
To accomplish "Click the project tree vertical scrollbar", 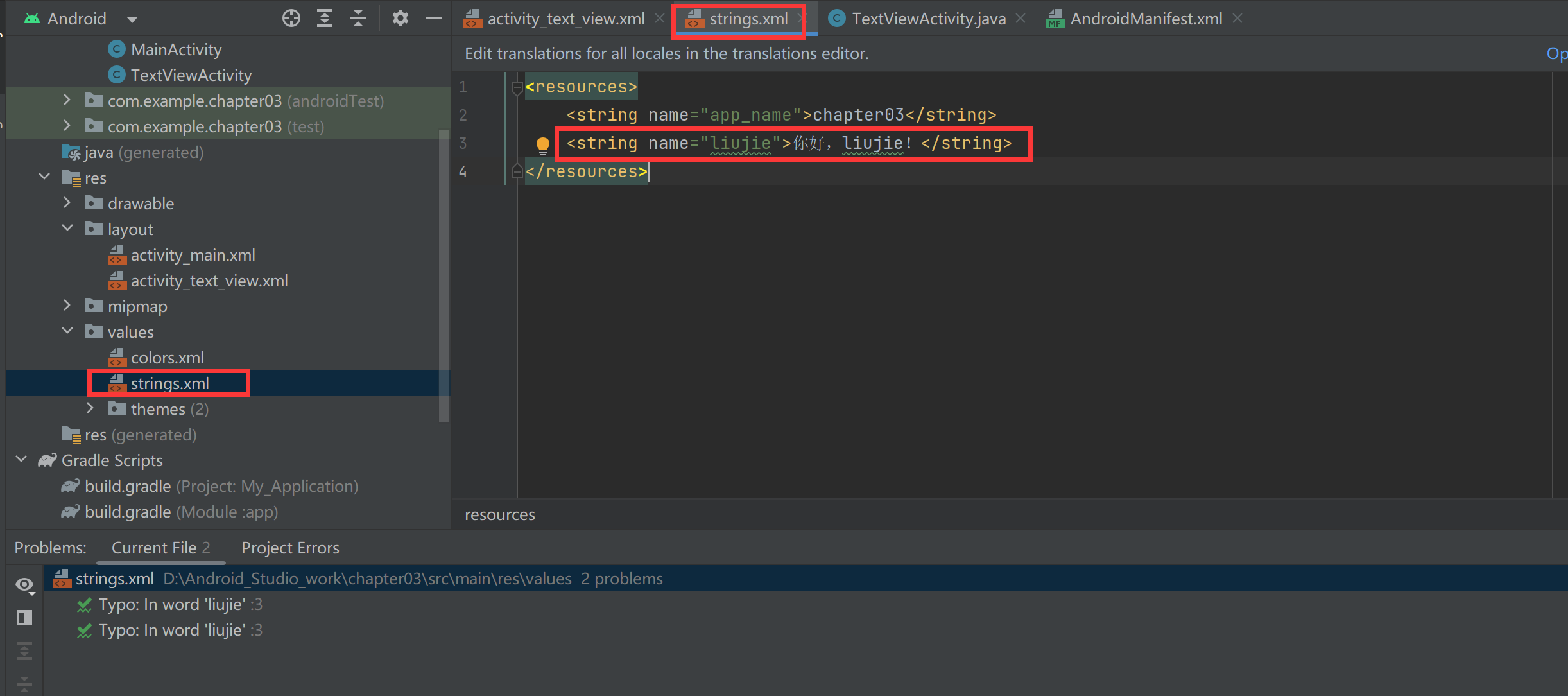I will [444, 276].
